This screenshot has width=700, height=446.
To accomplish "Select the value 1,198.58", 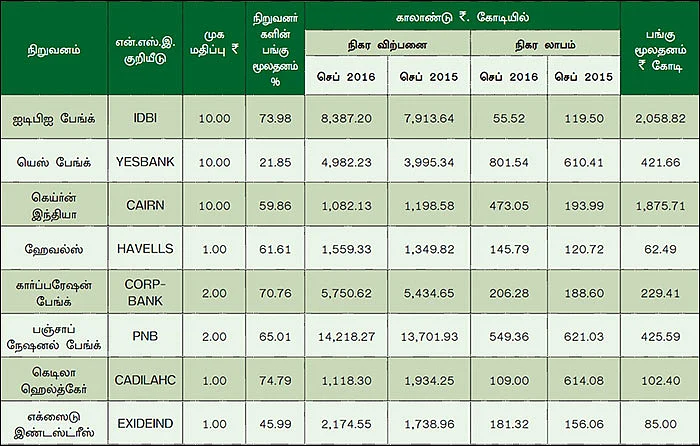I will [x=429, y=206].
